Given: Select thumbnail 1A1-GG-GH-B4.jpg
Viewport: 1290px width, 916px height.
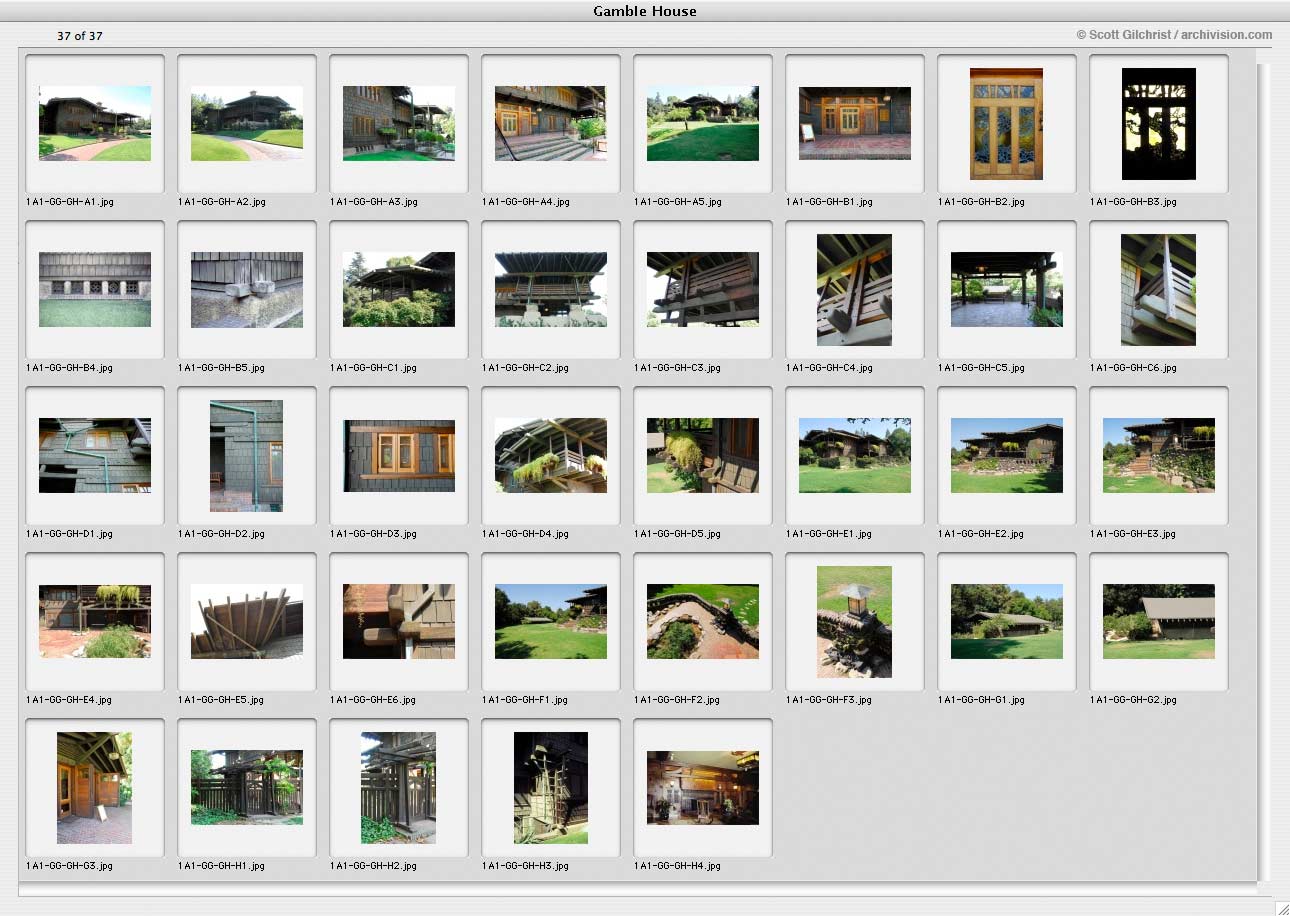Looking at the screenshot, I should coord(95,289).
